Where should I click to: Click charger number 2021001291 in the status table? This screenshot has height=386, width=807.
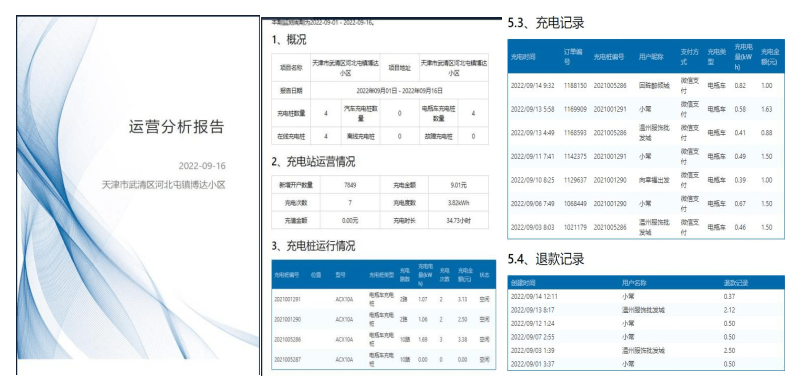288,299
